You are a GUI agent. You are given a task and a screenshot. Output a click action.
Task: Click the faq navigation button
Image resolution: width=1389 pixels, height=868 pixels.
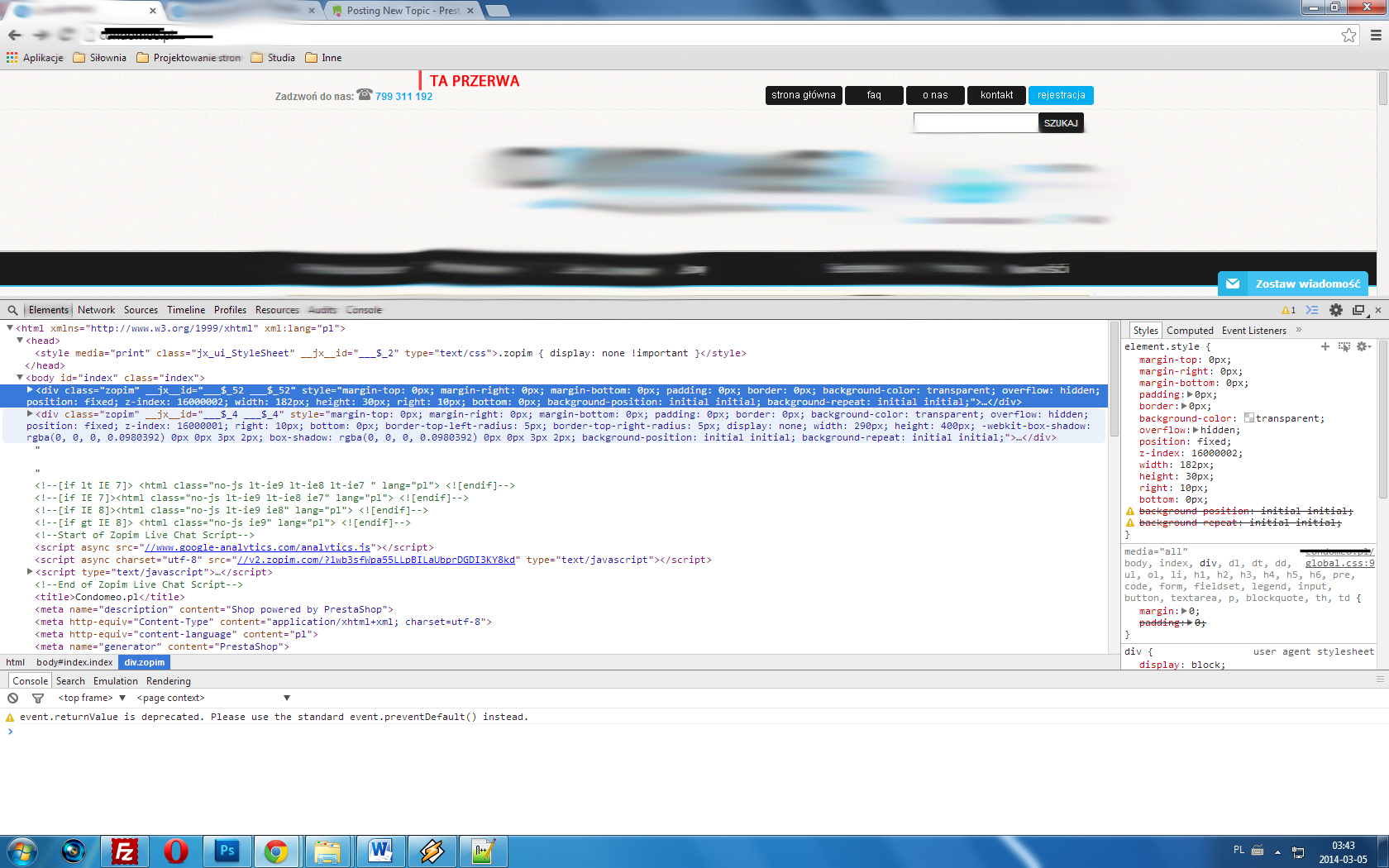click(x=874, y=95)
